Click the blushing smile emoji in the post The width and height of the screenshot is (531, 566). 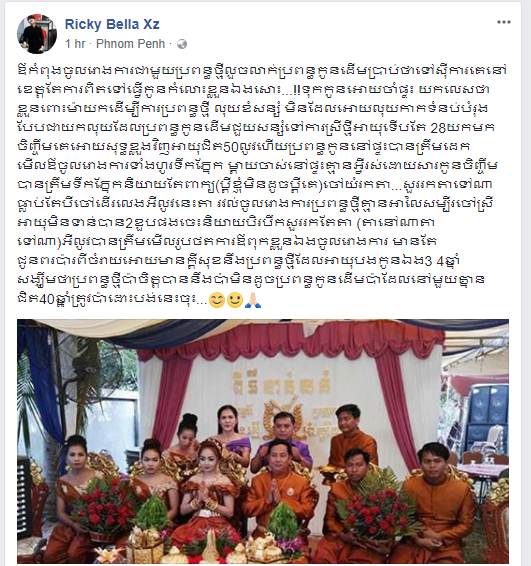(217, 300)
